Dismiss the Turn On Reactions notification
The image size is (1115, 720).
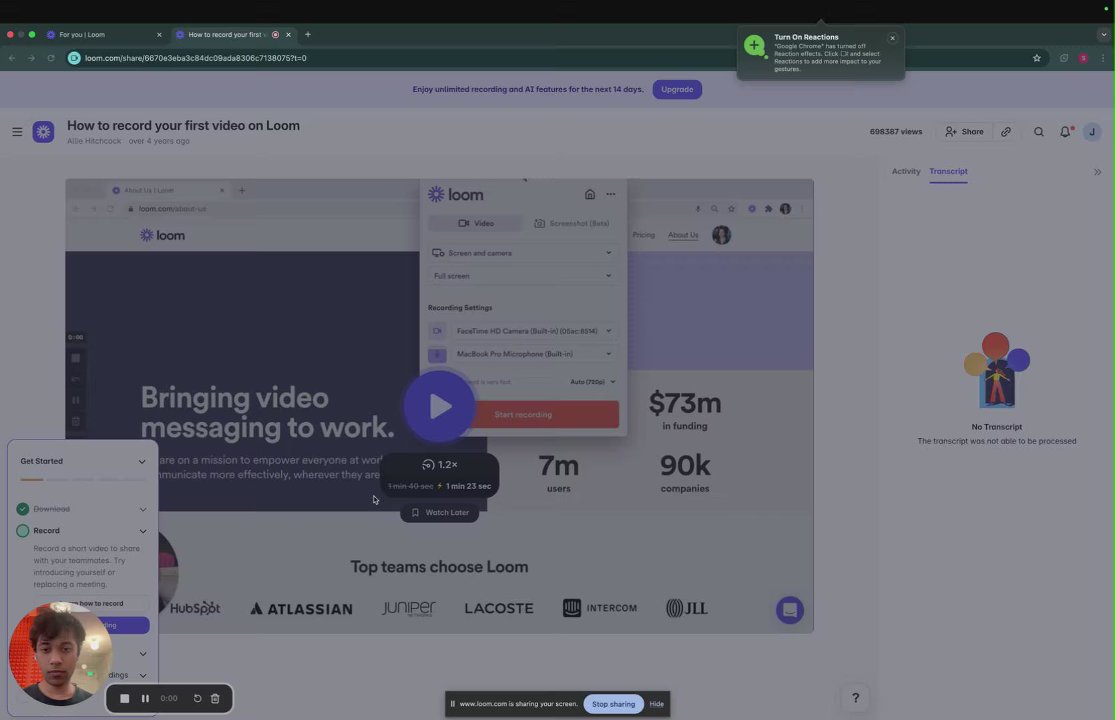pos(892,38)
